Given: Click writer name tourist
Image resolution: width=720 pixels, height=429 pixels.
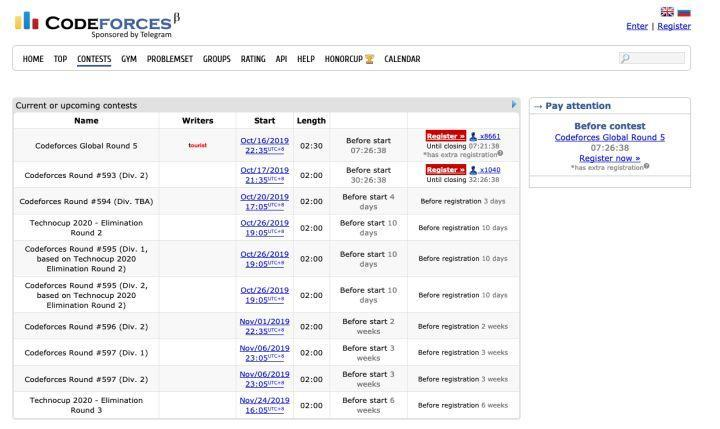Looking at the screenshot, I should coord(197,145).
